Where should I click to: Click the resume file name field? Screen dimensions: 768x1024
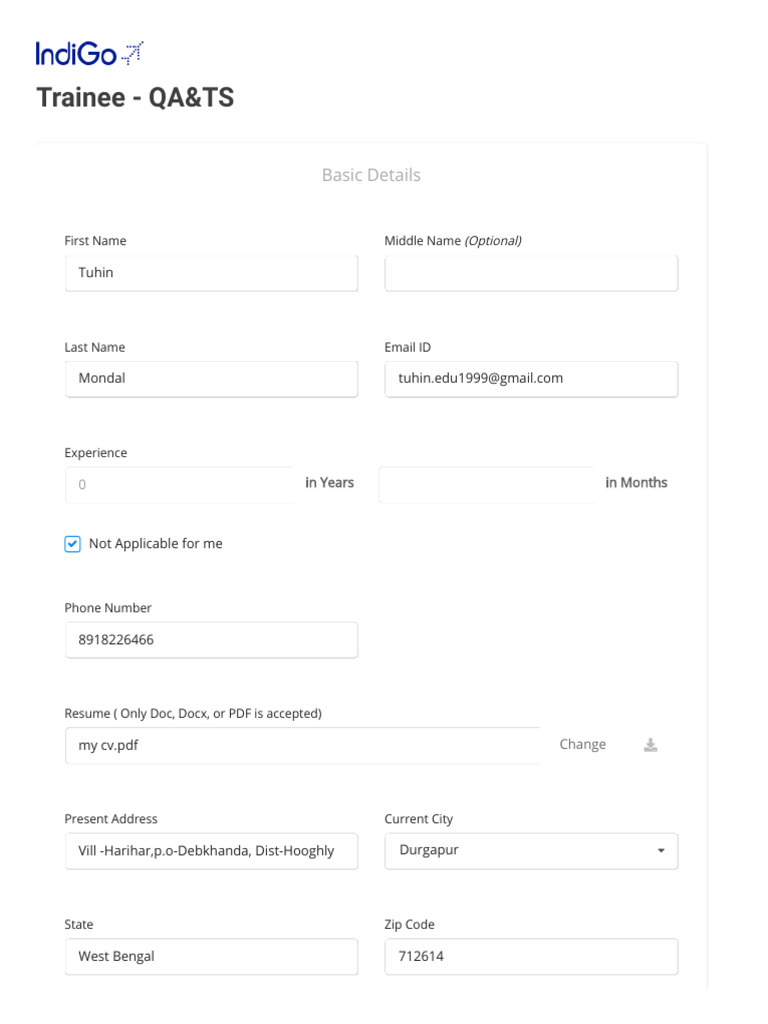[302, 746]
